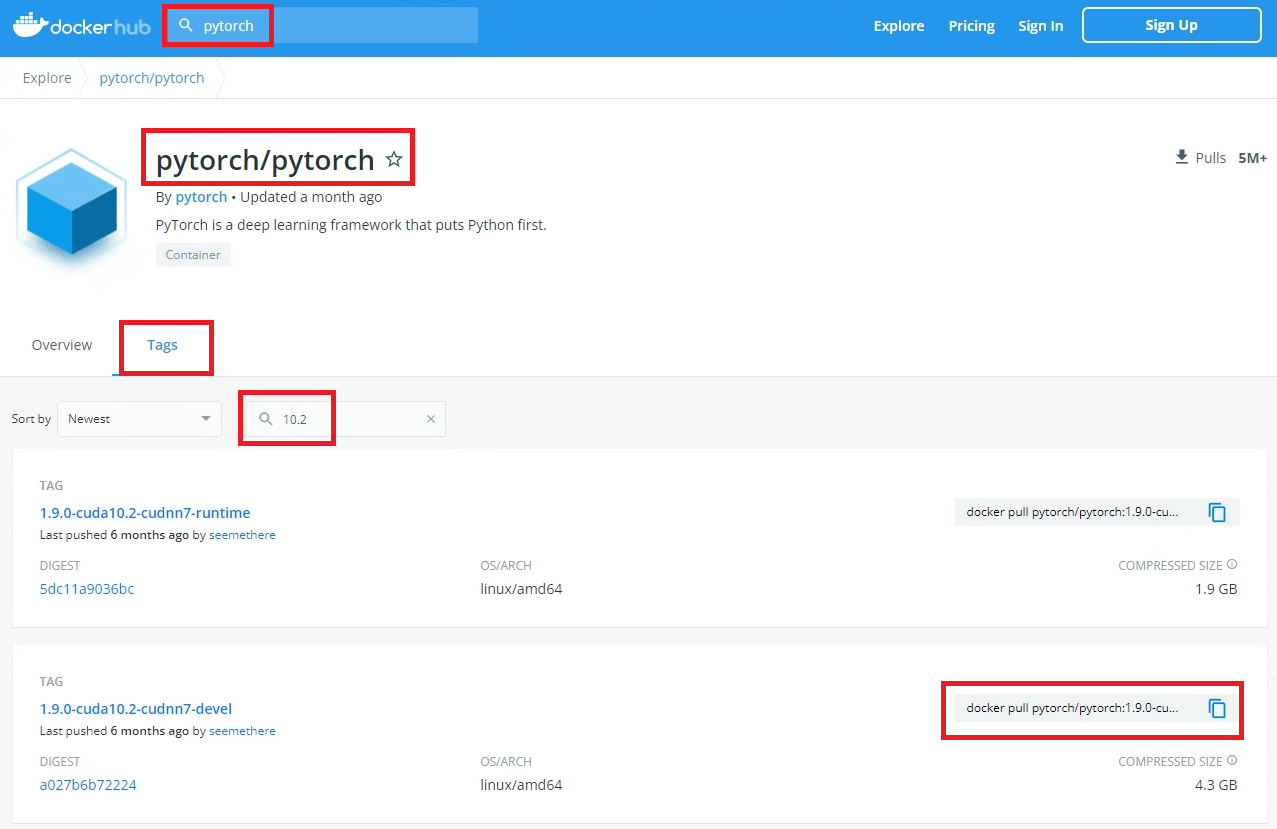Screen dimensions: 1277x829
Task: Star the pytorch/pytorch repository
Action: tap(394, 159)
